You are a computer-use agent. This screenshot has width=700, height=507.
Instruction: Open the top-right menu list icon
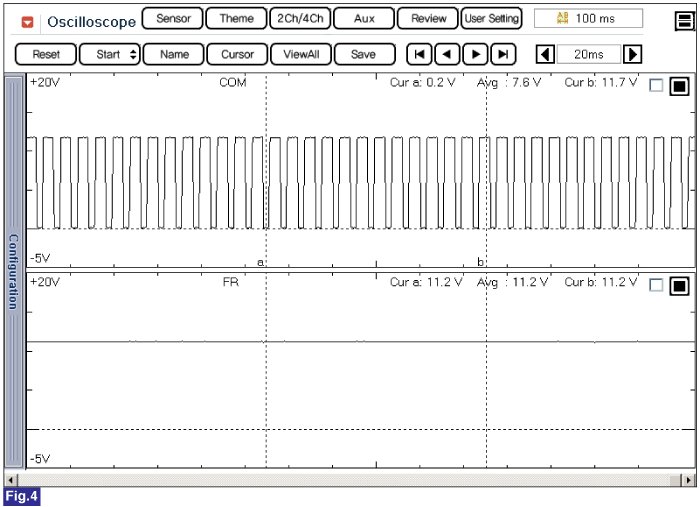pyautogui.click(x=684, y=21)
